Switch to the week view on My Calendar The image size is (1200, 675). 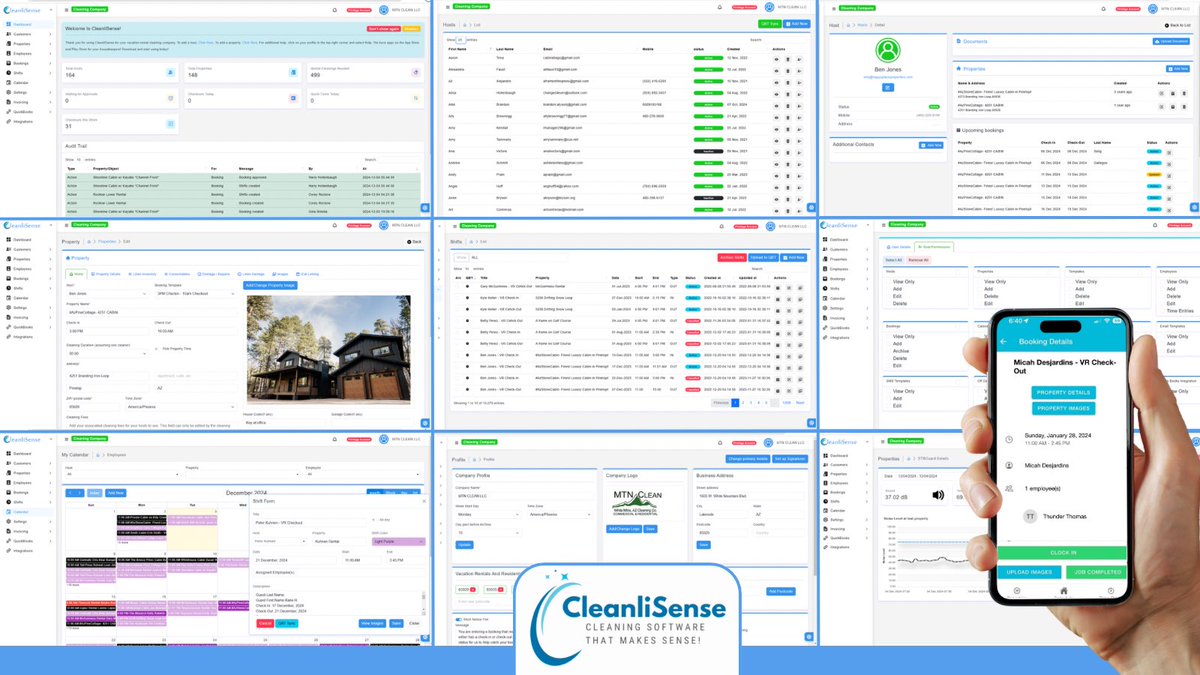(x=390, y=493)
